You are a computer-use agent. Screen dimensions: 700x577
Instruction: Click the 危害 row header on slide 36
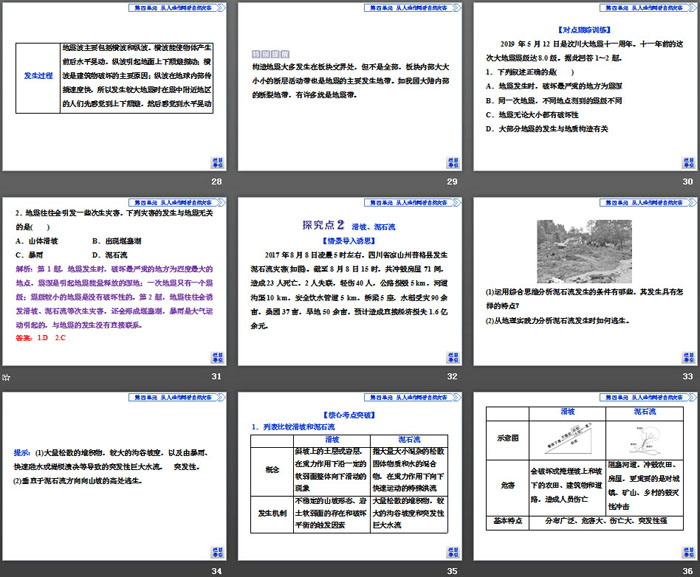pyautogui.click(x=508, y=485)
